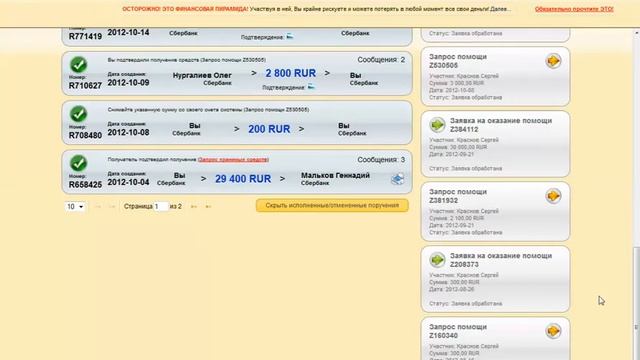Click the blue icon beside Мальков Геннадий
The image size is (640, 360).
398,179
